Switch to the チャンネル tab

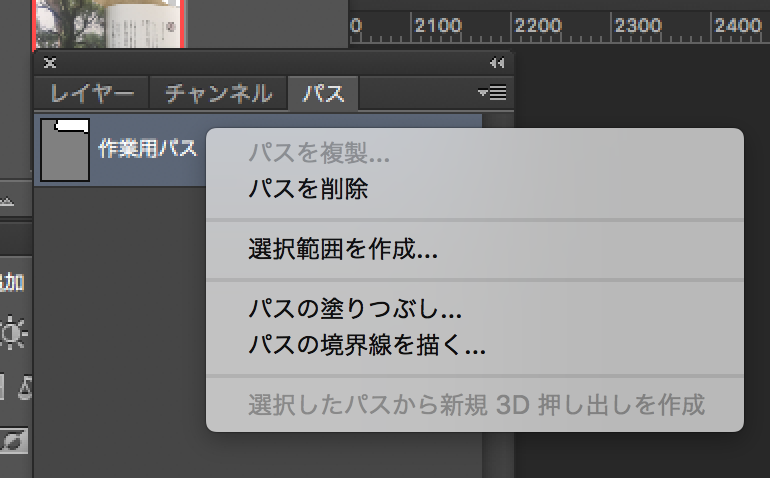219,93
